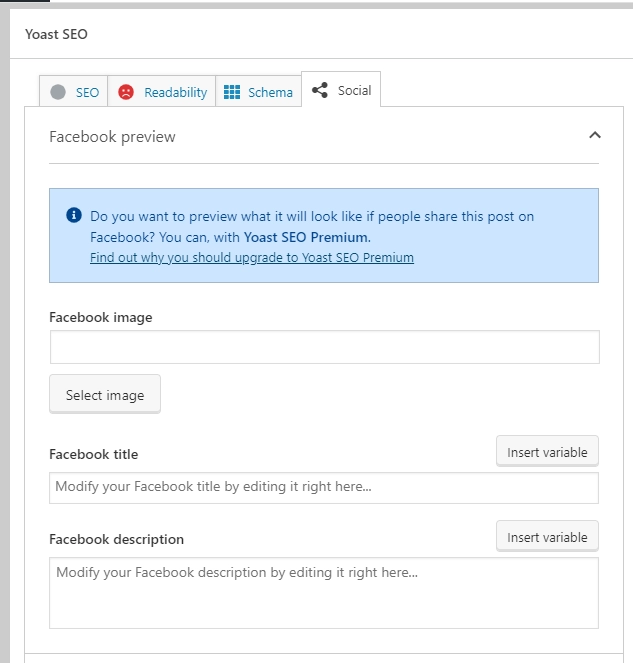Screen dimensions: 633x663
Task: Click the Schema grid icon
Action: pos(232,92)
